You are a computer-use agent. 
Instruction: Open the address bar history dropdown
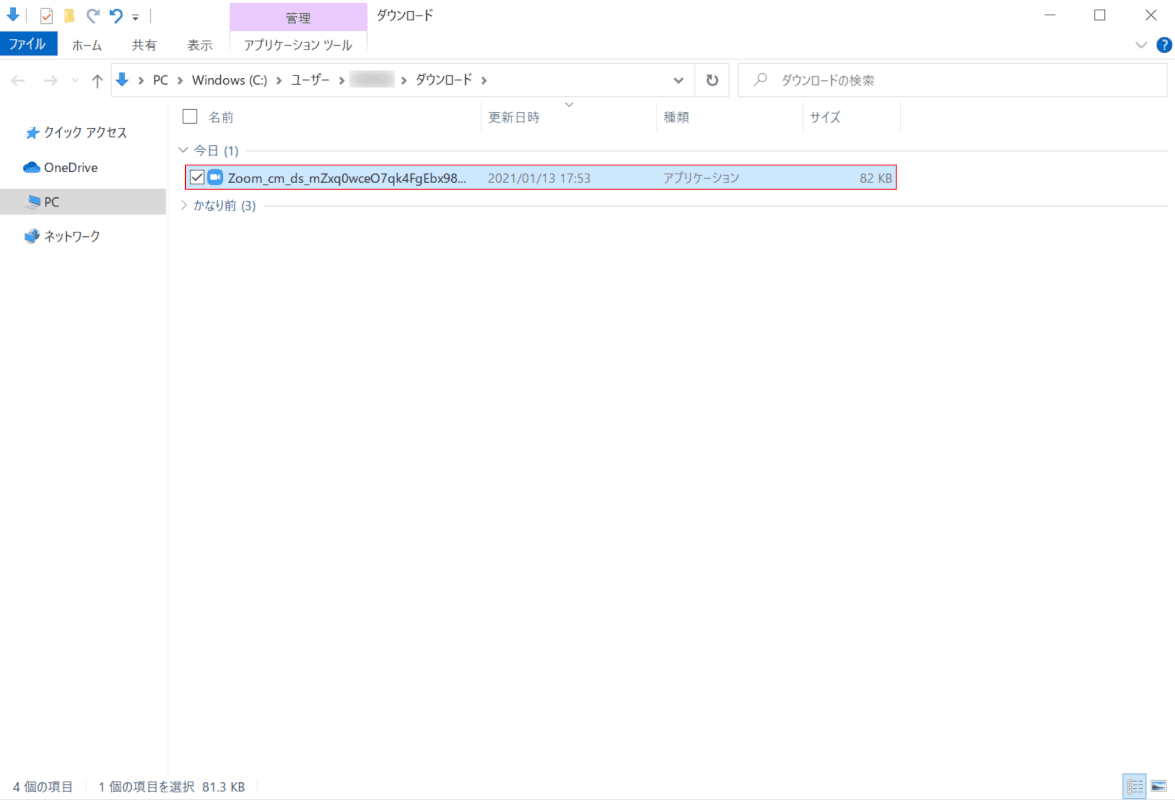pyautogui.click(x=678, y=80)
